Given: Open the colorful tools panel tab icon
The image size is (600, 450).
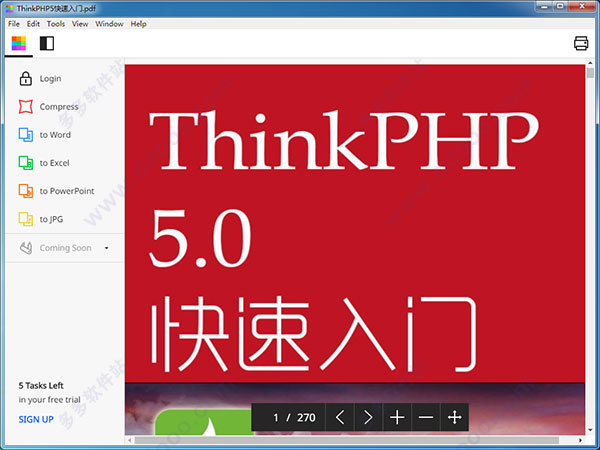Looking at the screenshot, I should click(x=18, y=43).
